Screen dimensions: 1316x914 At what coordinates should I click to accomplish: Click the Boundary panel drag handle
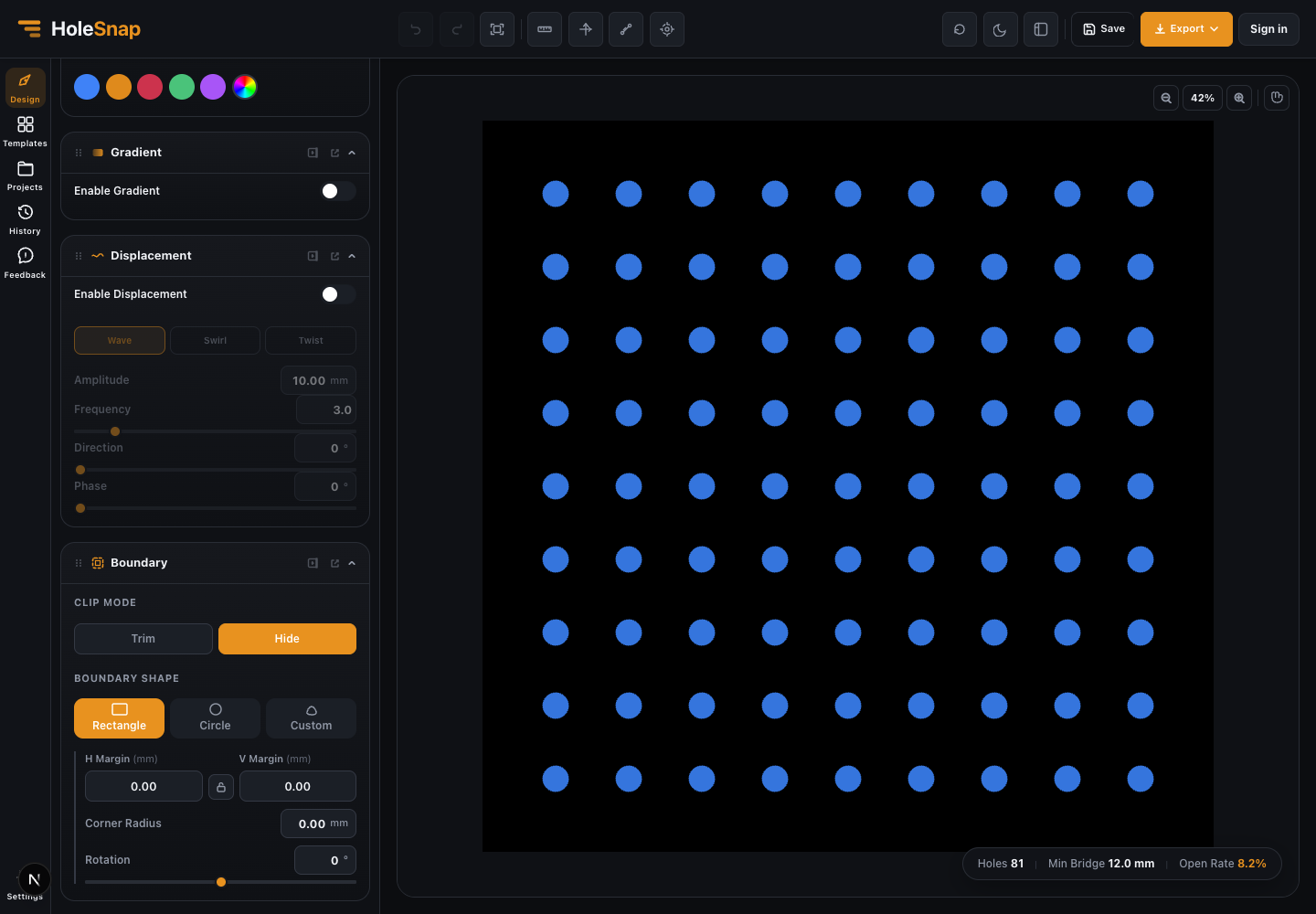(x=79, y=563)
